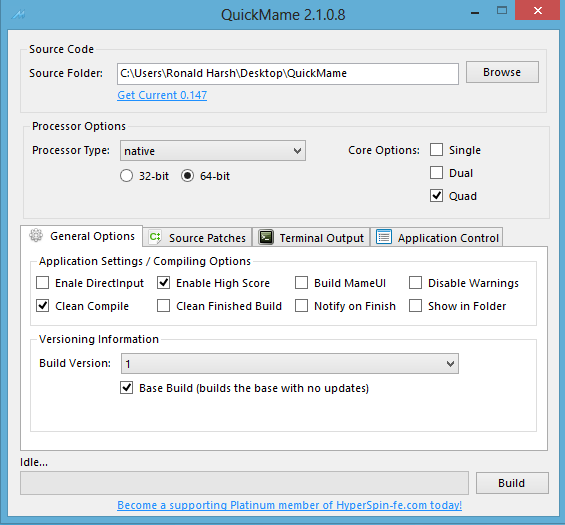Click the Source Patches C++ icon
This screenshot has width=565, height=525.
[x=155, y=237]
